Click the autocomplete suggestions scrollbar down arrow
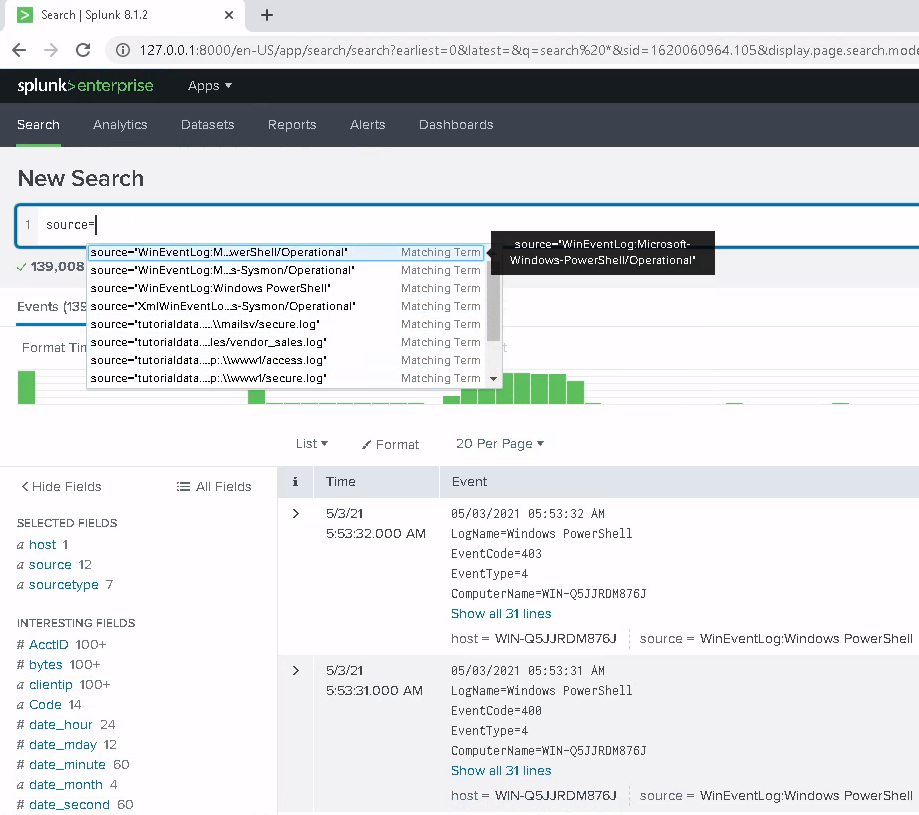This screenshot has width=919, height=815. coord(493,379)
